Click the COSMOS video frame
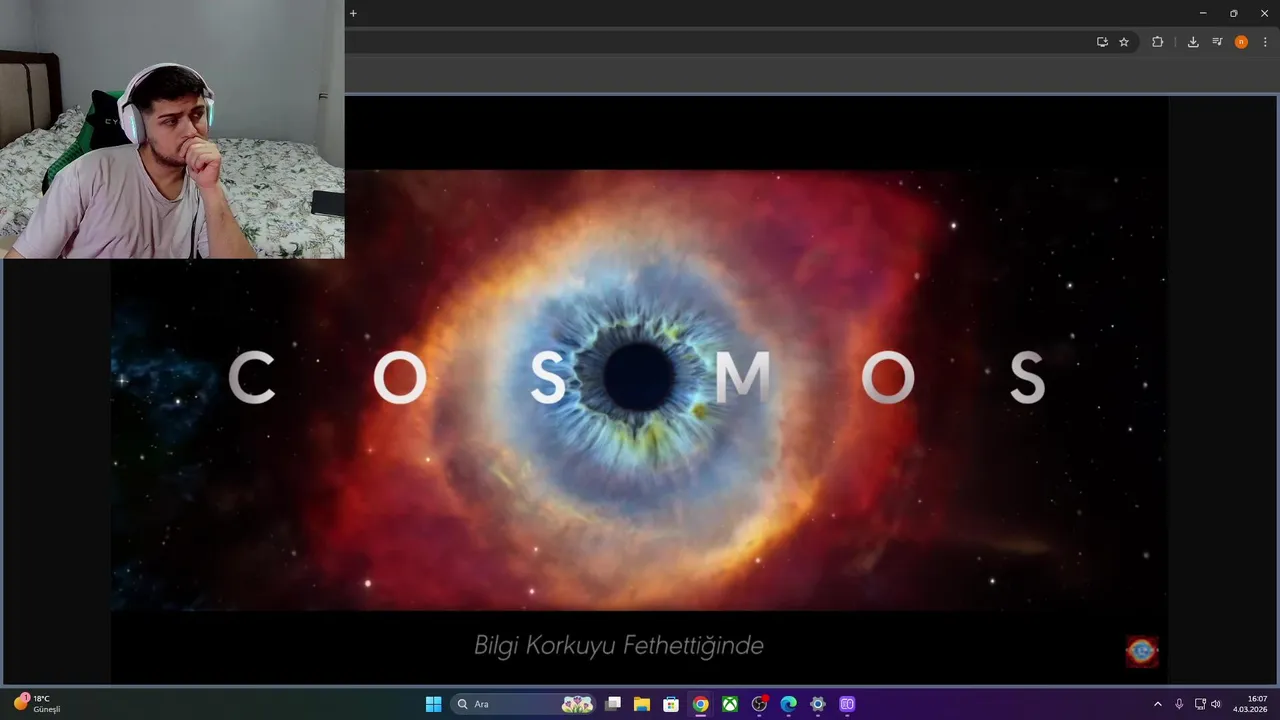The image size is (1280, 720). [639, 390]
